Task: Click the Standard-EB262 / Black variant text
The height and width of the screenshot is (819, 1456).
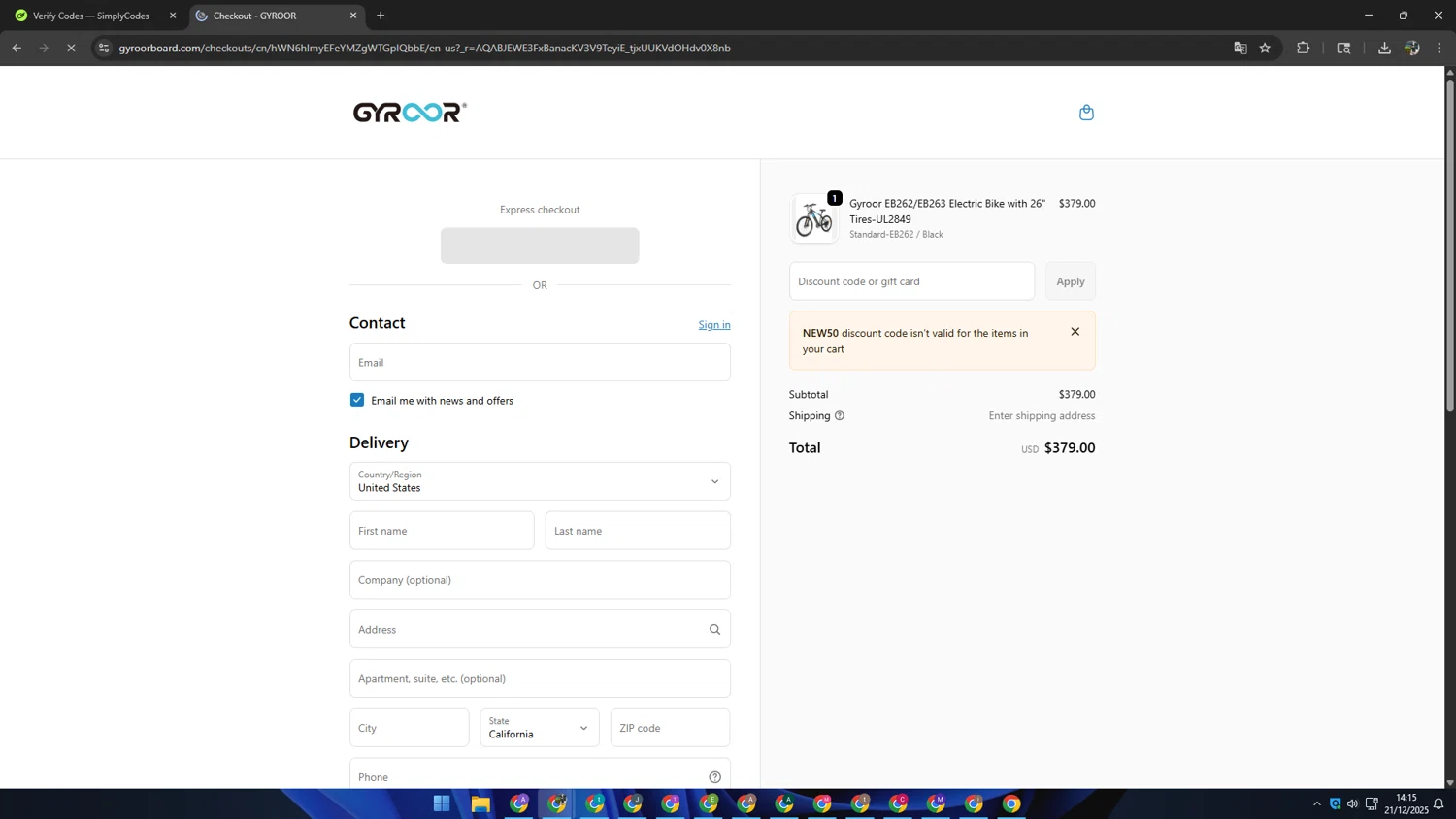Action: click(x=896, y=235)
